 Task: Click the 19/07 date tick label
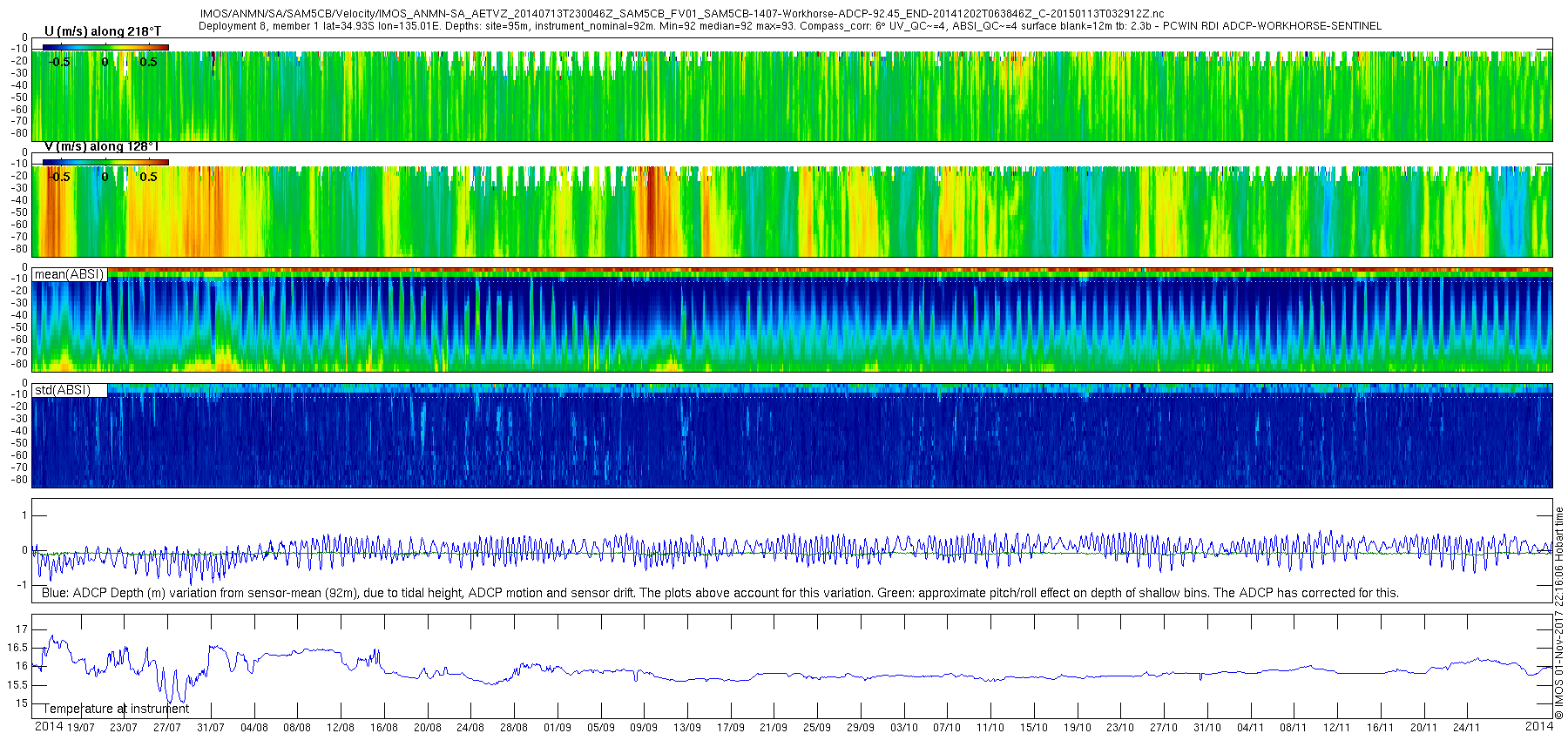[x=81, y=727]
